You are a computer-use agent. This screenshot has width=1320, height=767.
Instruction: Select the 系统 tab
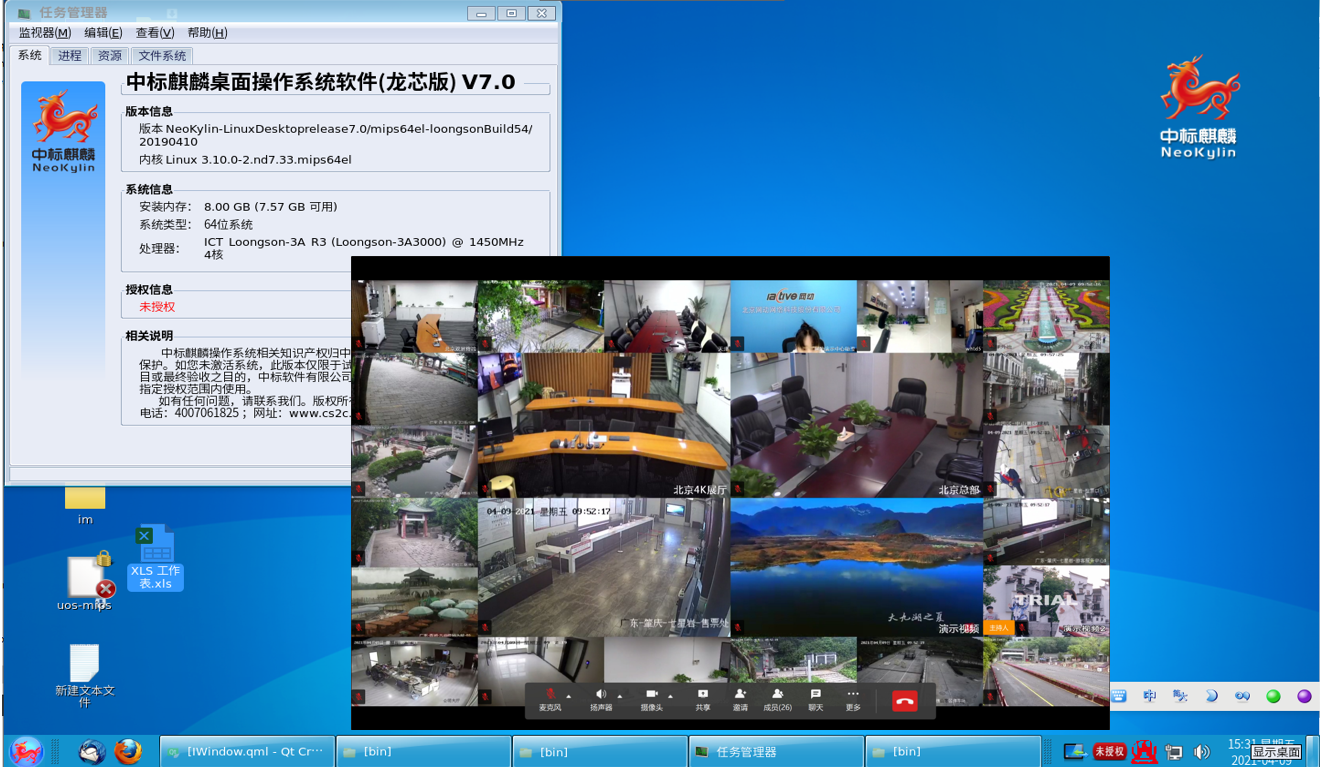click(x=30, y=55)
